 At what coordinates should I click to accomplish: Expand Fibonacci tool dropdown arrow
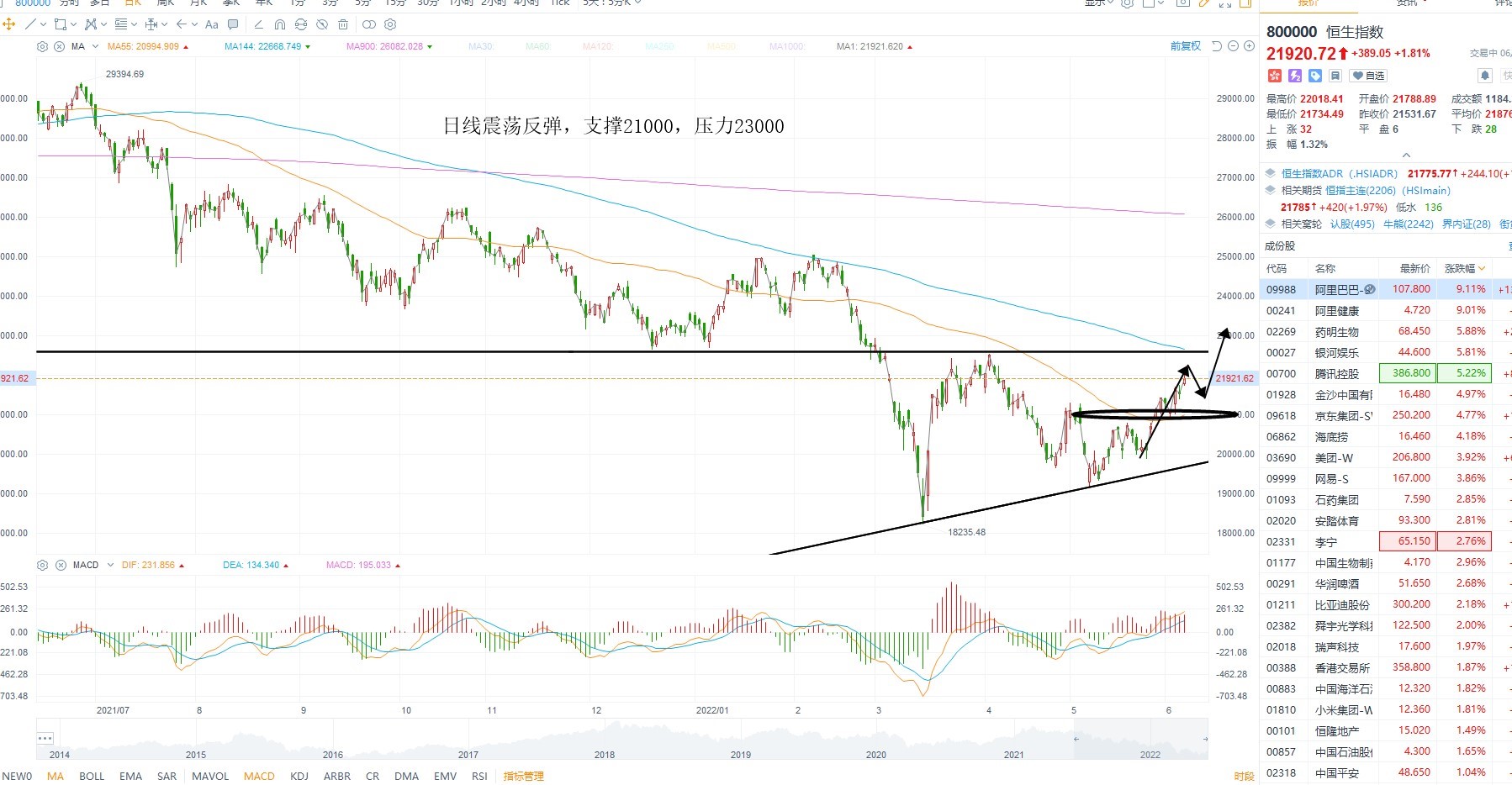coord(134,24)
